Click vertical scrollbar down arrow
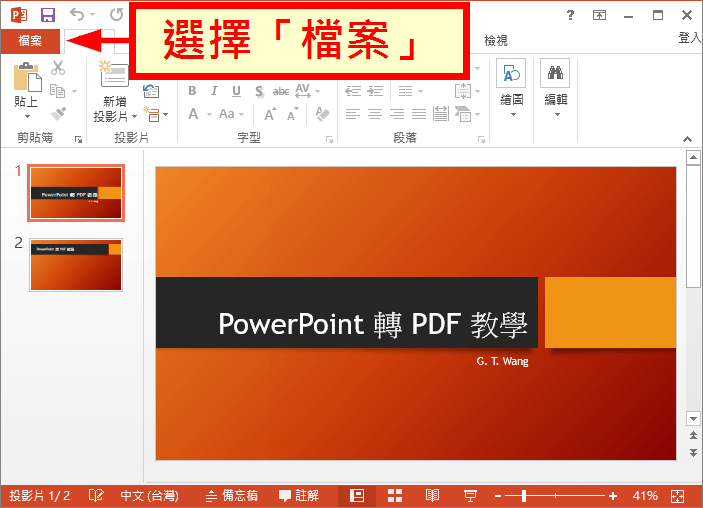Viewport: 703px width, 508px height. coord(693,419)
